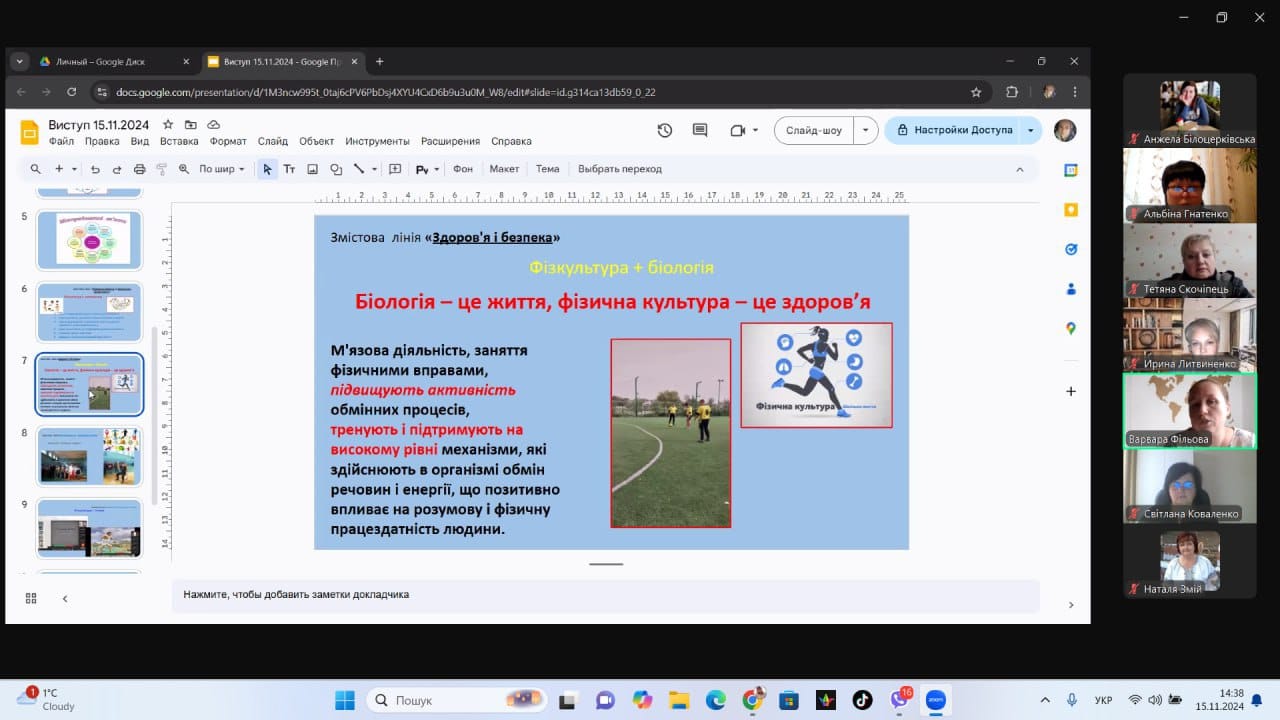The height and width of the screenshot is (720, 1280).
Task: Click the speaker notes field
Action: [x=605, y=594]
